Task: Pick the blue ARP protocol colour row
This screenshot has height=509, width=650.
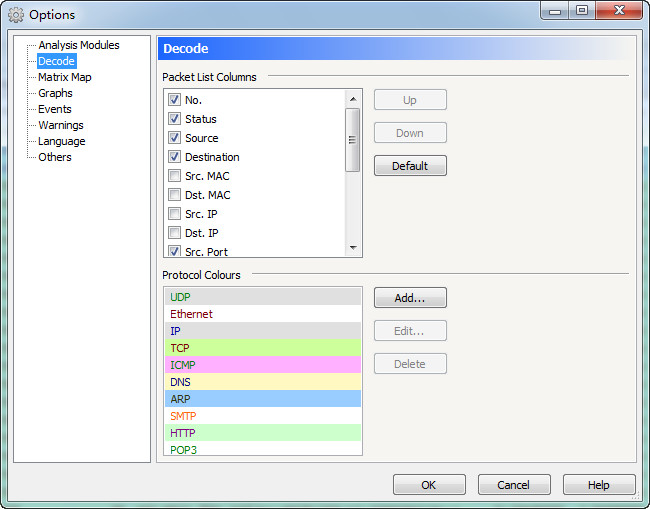Action: click(262, 399)
